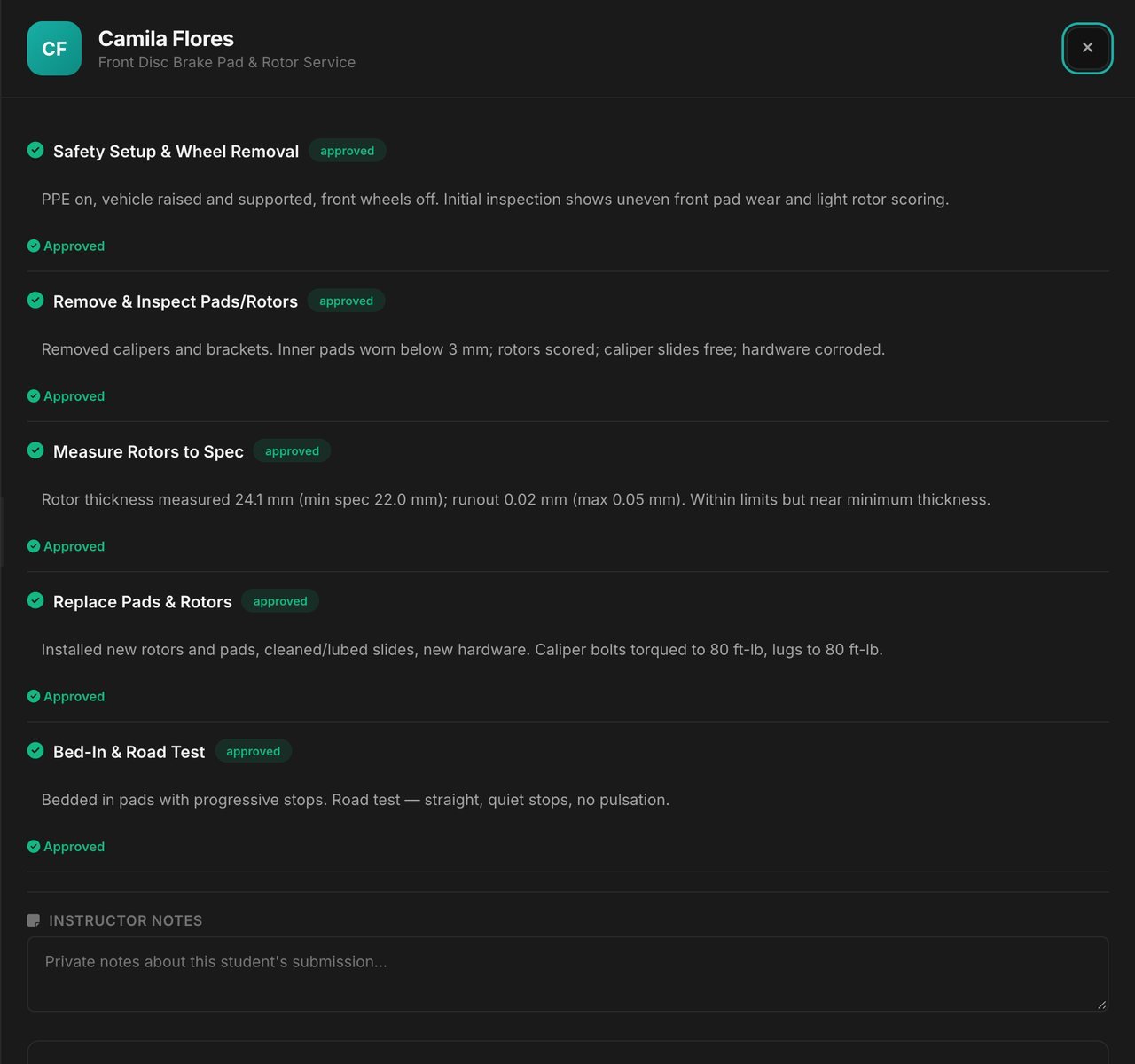
Task: Select the Safety Setup & Wheel Removal heading
Action: tap(176, 151)
